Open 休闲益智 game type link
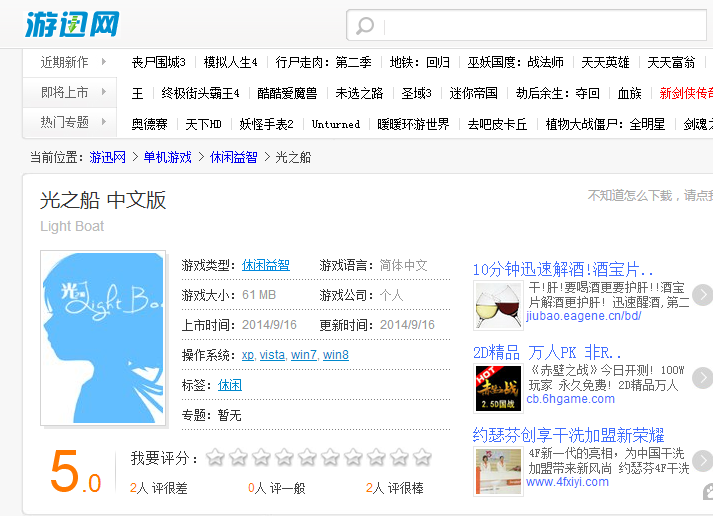 (266, 265)
